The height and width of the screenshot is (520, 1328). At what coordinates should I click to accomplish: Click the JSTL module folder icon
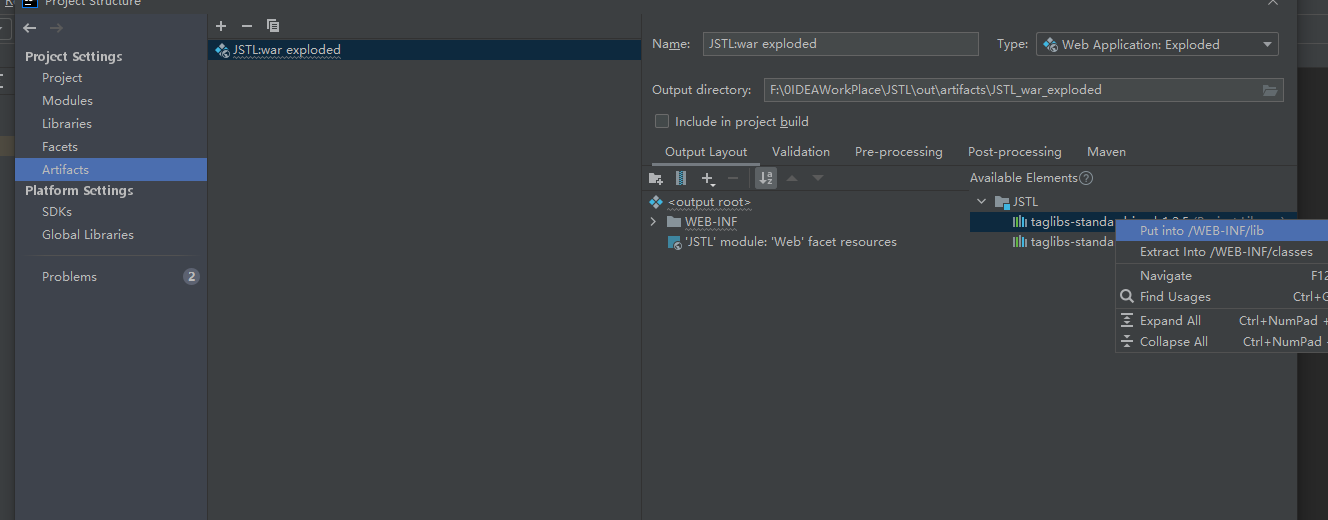[1002, 202]
